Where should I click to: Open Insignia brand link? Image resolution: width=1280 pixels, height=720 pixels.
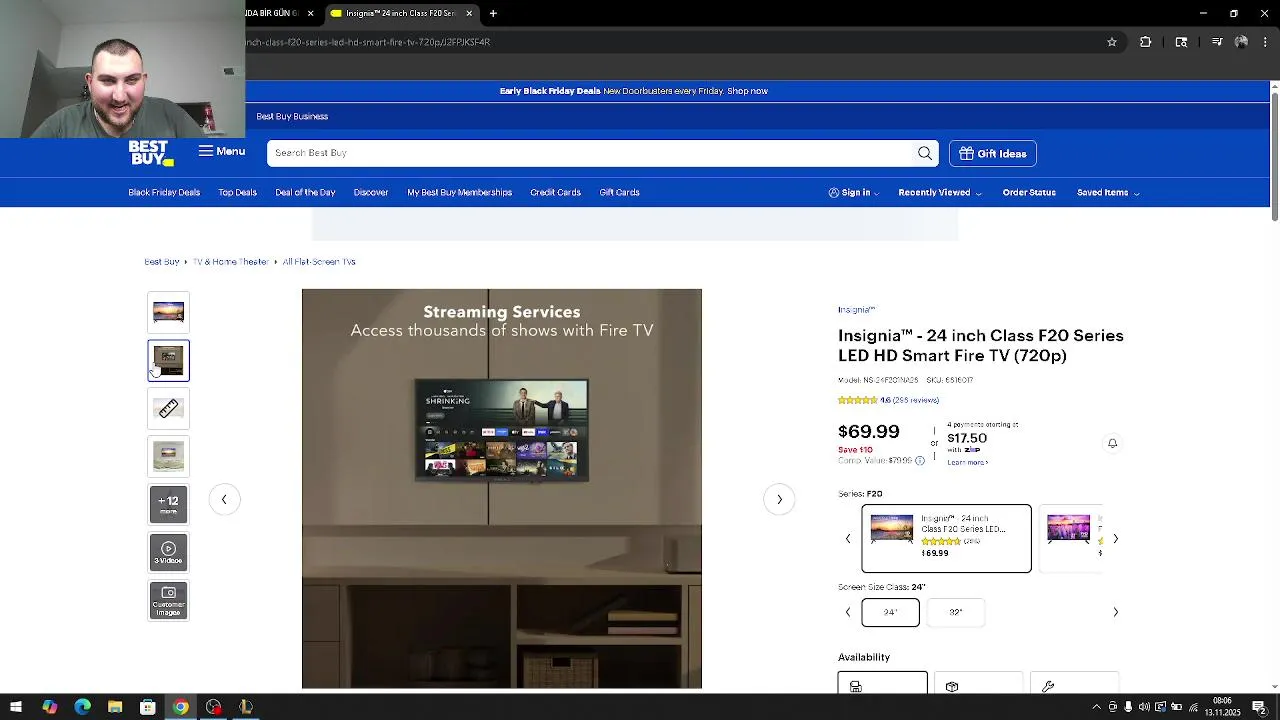tap(856, 310)
